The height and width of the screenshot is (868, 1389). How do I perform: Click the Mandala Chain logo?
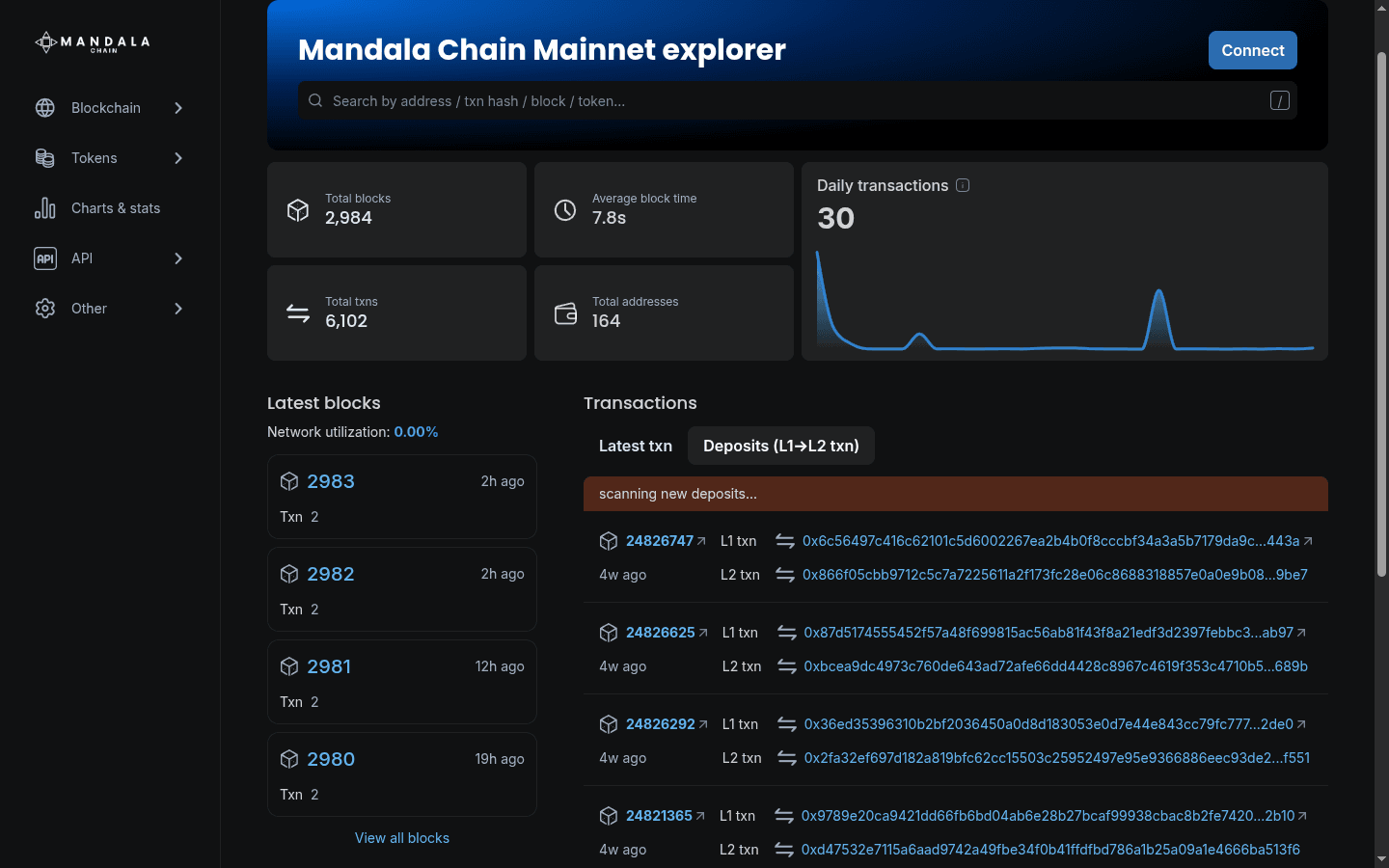[x=93, y=42]
